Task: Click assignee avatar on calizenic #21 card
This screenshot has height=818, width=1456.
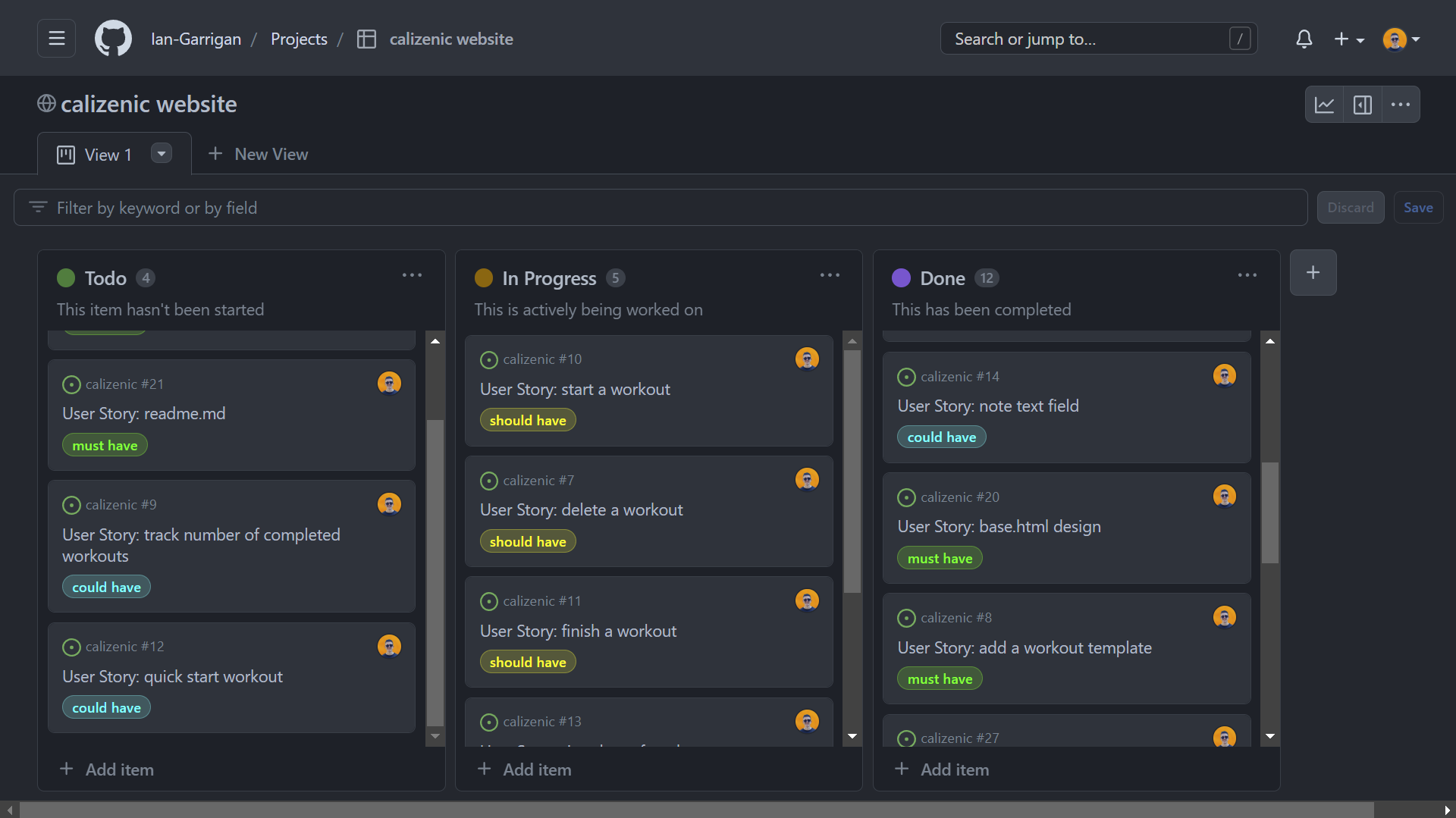Action: pyautogui.click(x=389, y=384)
